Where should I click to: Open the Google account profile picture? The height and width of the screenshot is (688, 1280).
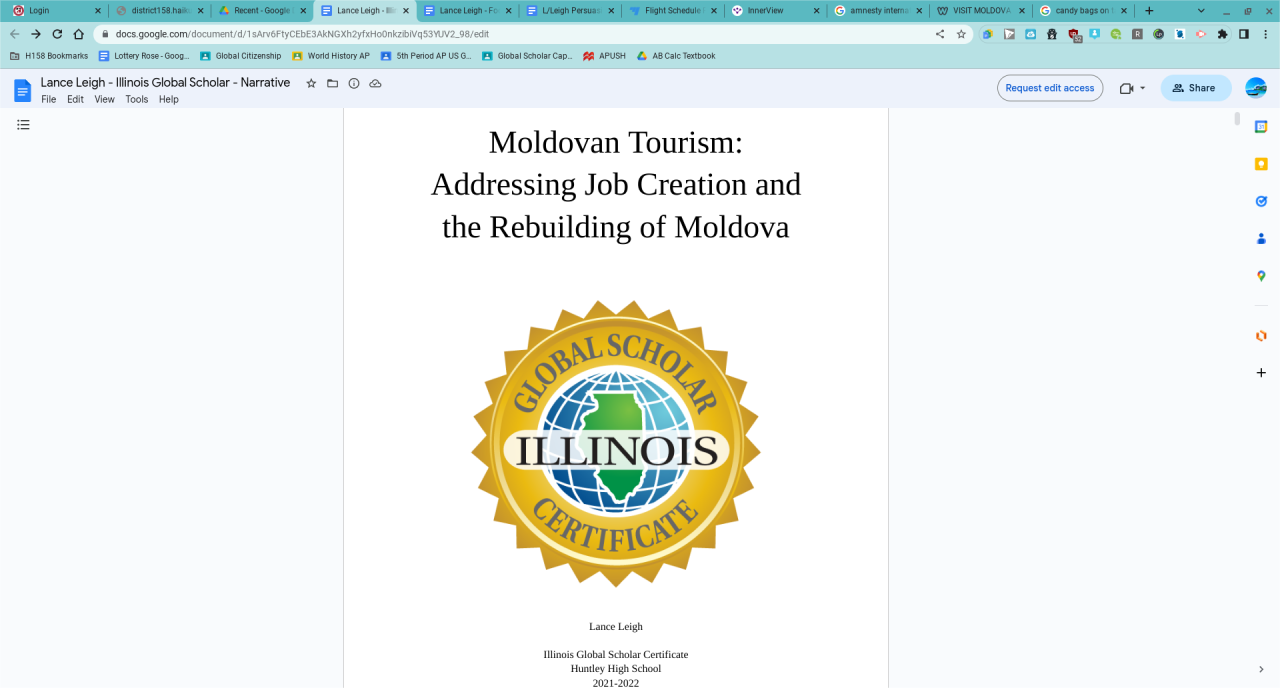tap(1256, 88)
